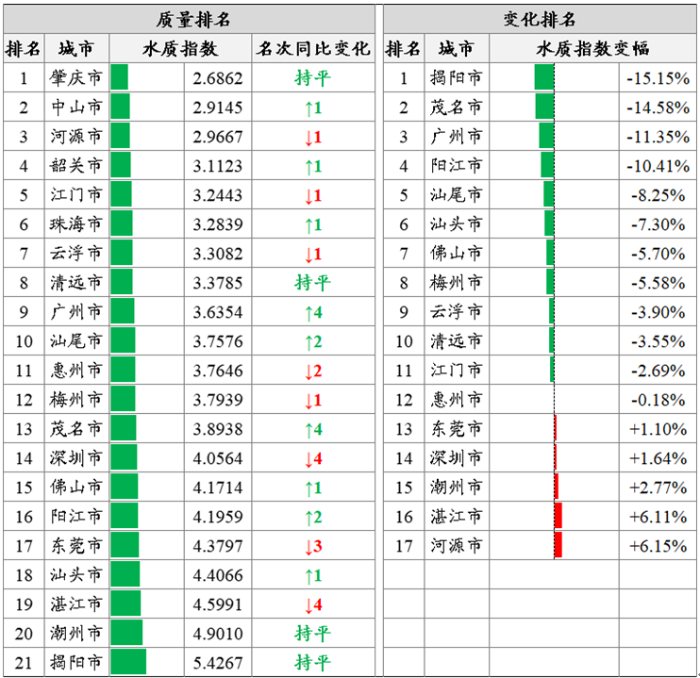Click the 质量排名 table title header
700x678 pixels.
tap(190, 19)
